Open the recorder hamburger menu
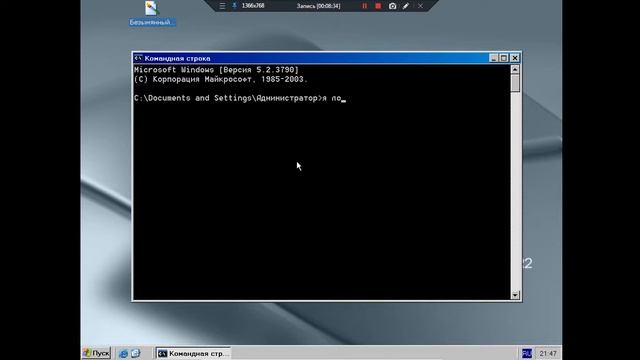 click(222, 6)
